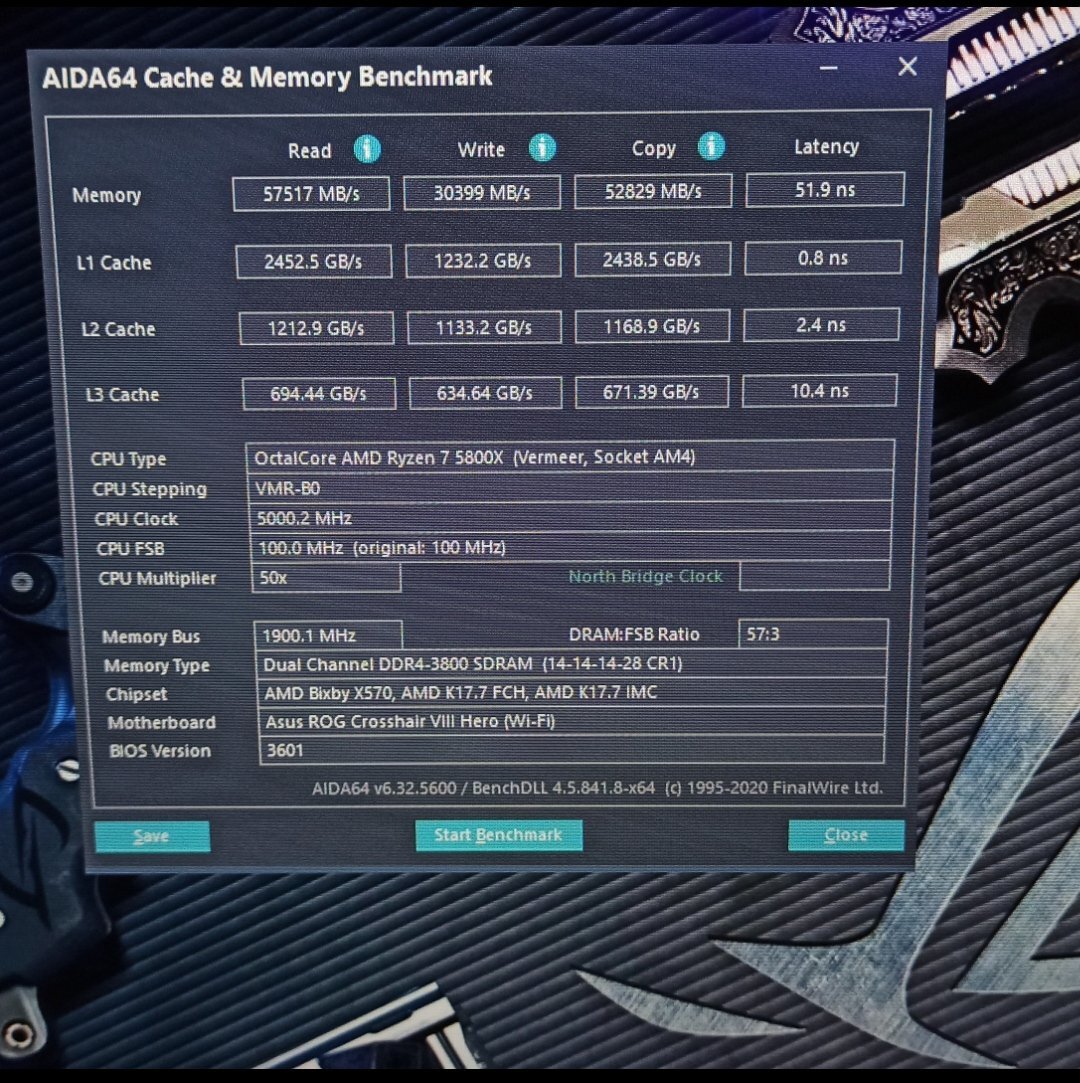Click the Memory row label
The width and height of the screenshot is (1080, 1083).
[x=106, y=195]
